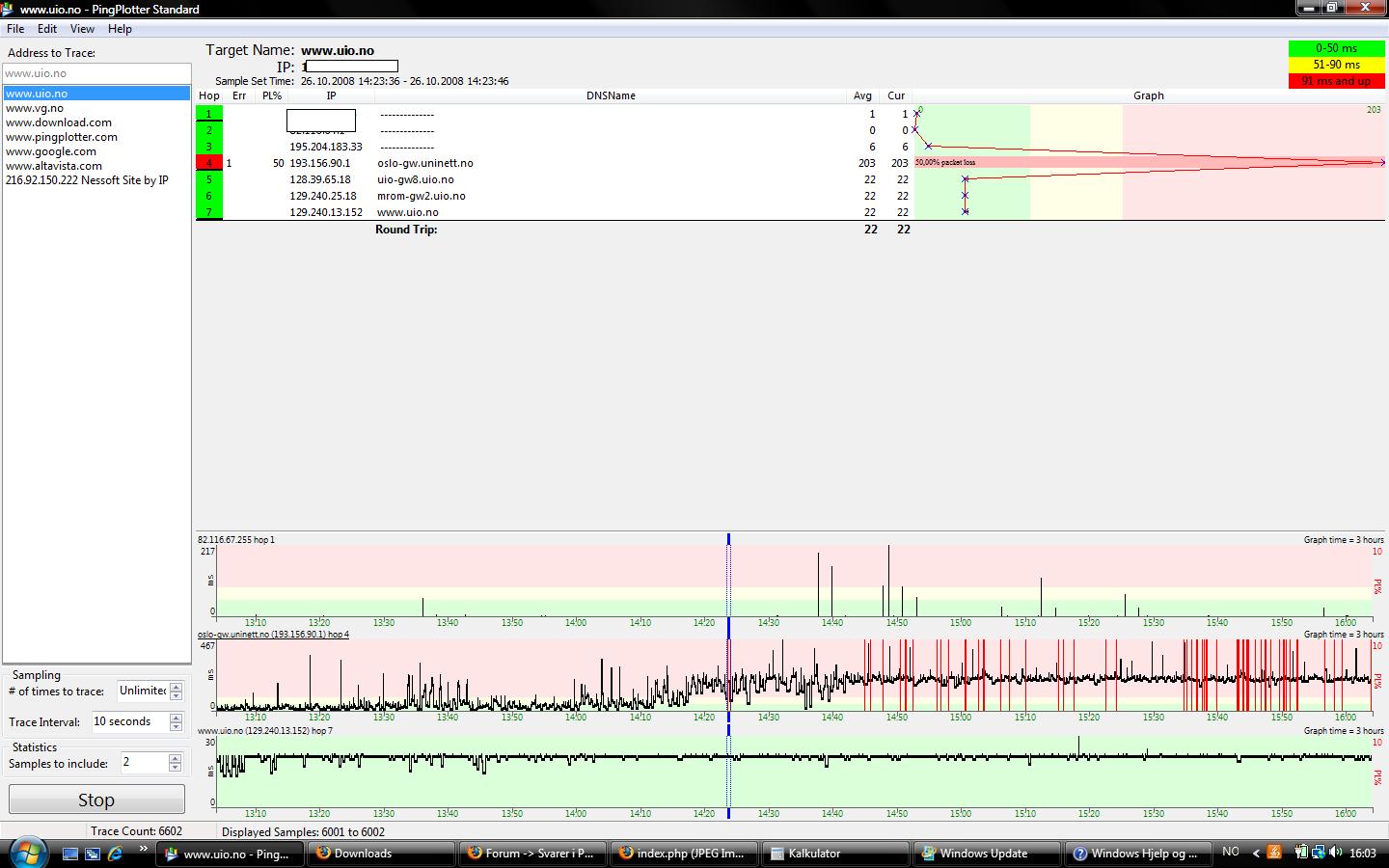The height and width of the screenshot is (868, 1389).
Task: Switch to Windows Update taskbar window
Action: 988,854
